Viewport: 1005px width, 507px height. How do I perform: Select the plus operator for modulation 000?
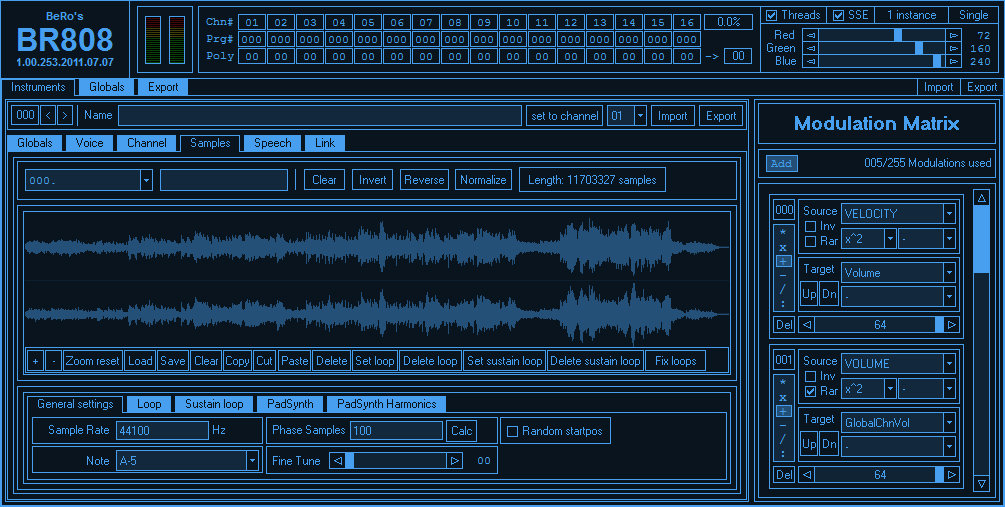click(x=783, y=262)
